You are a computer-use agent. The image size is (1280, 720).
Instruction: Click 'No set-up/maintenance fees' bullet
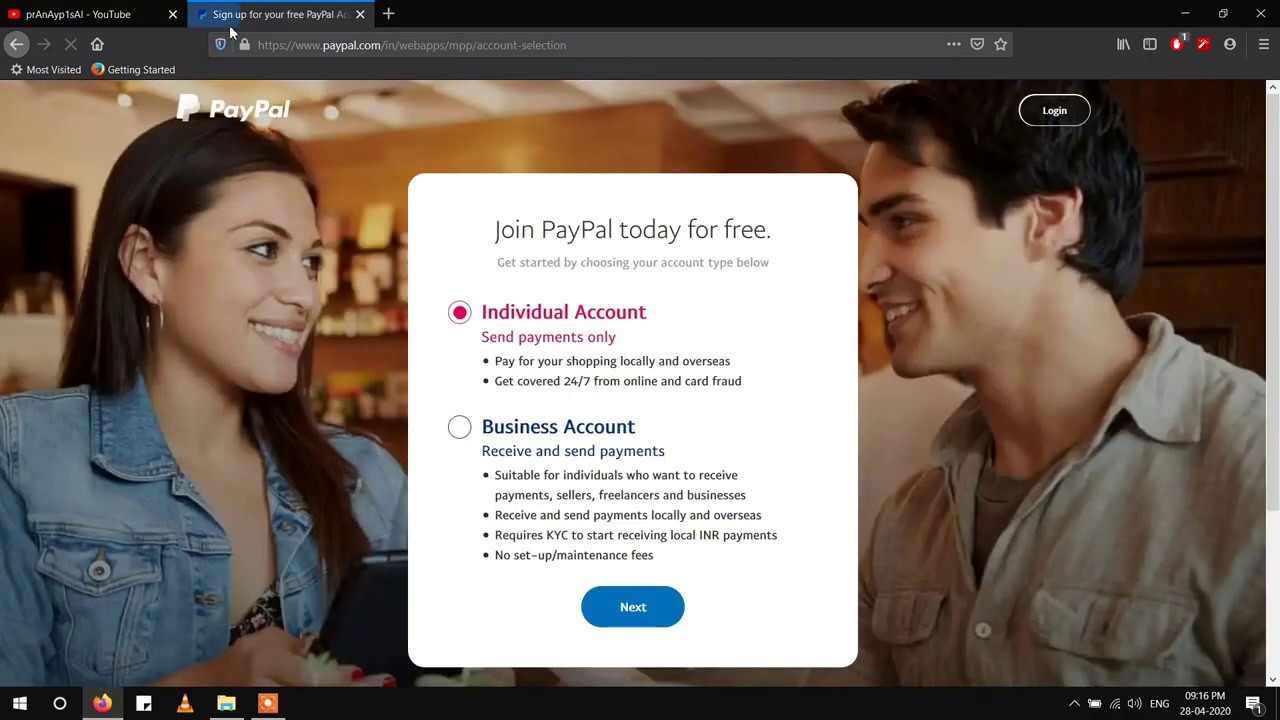coord(574,555)
